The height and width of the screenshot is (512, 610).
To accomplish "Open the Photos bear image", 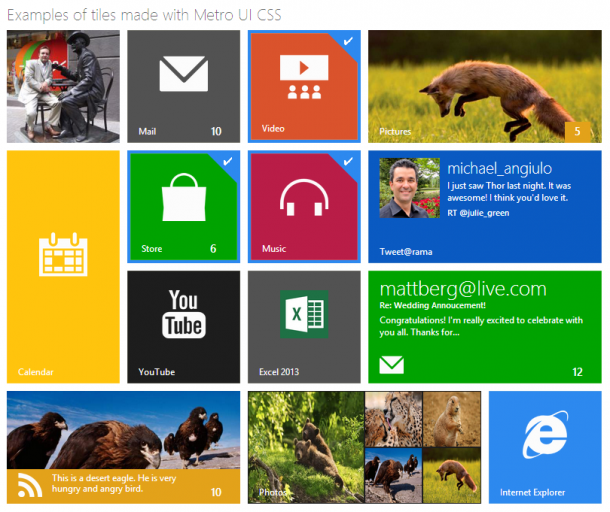I will (304, 446).
